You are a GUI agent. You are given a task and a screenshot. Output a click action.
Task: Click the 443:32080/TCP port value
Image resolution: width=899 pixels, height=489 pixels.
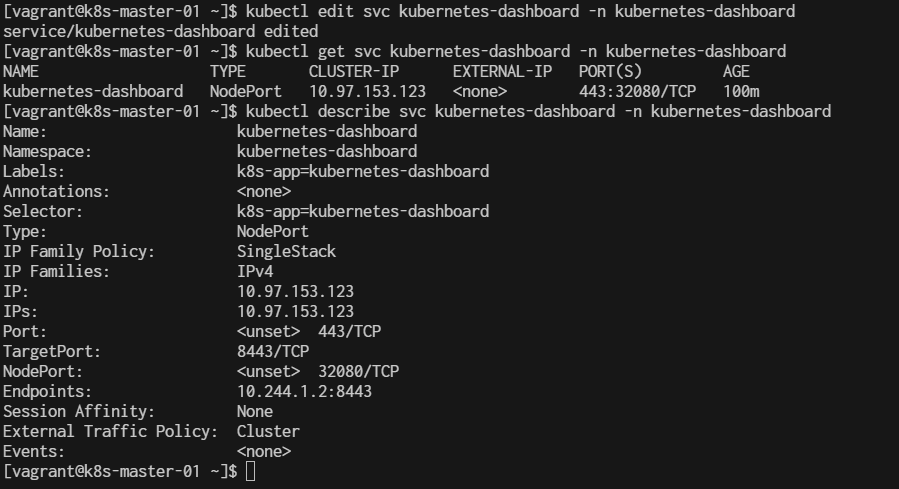(637, 92)
